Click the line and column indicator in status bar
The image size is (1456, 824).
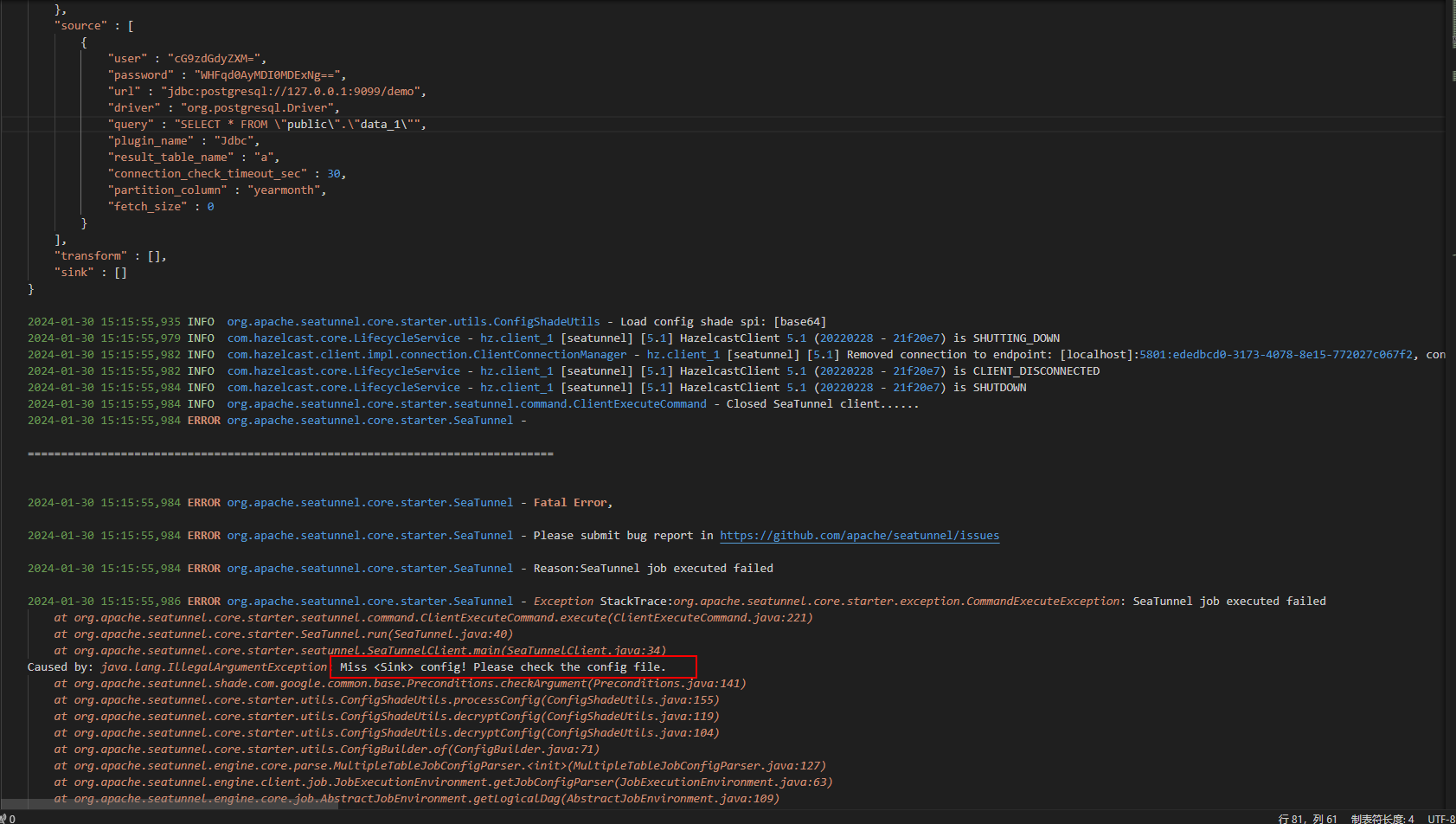(1307, 818)
